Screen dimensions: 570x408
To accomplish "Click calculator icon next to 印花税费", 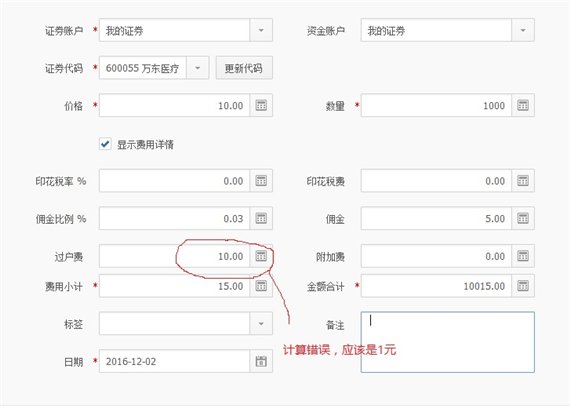I will [x=523, y=181].
